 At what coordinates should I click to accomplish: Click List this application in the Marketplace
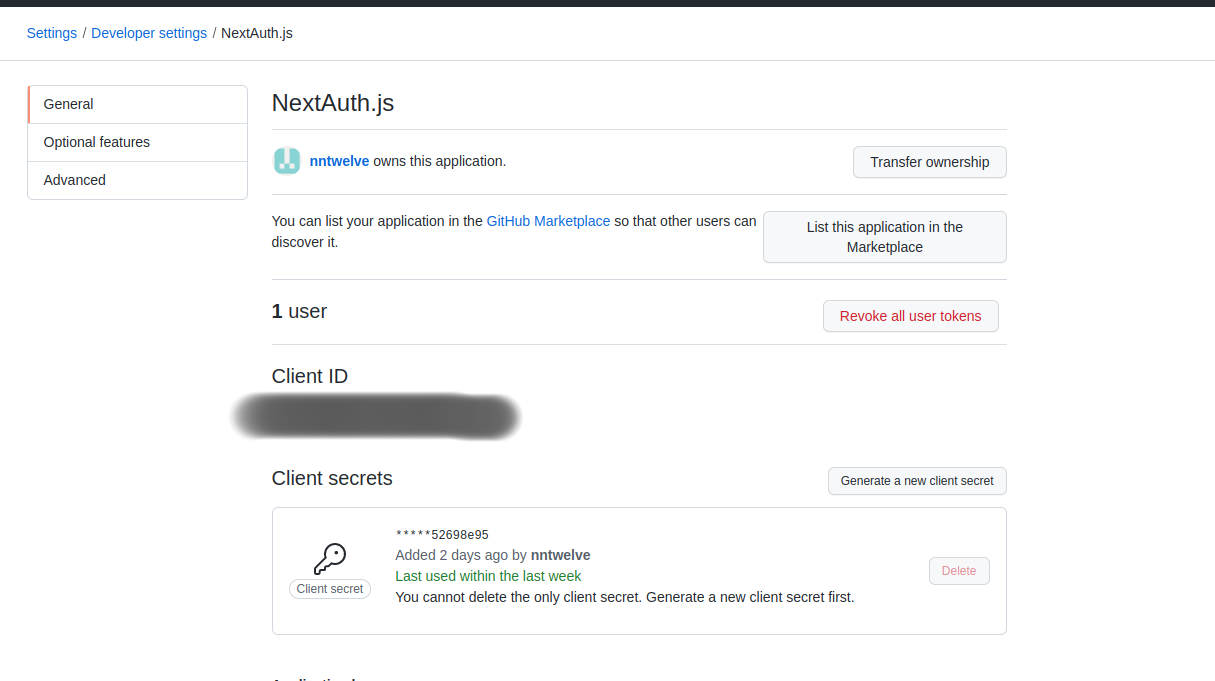pos(884,237)
